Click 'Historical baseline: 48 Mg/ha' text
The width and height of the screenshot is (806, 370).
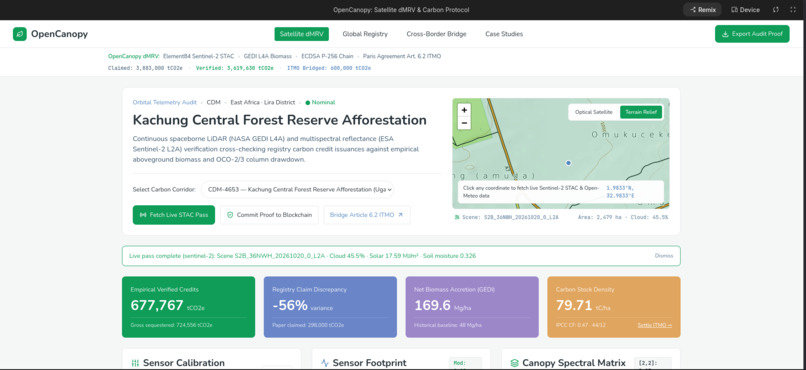coord(448,325)
